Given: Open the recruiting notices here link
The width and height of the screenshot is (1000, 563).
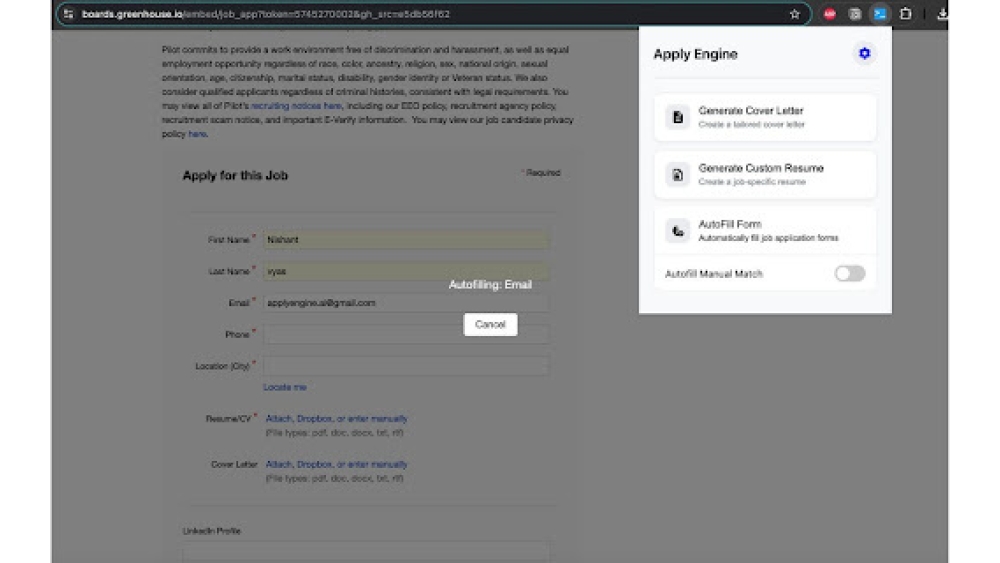Looking at the screenshot, I should [x=297, y=106].
